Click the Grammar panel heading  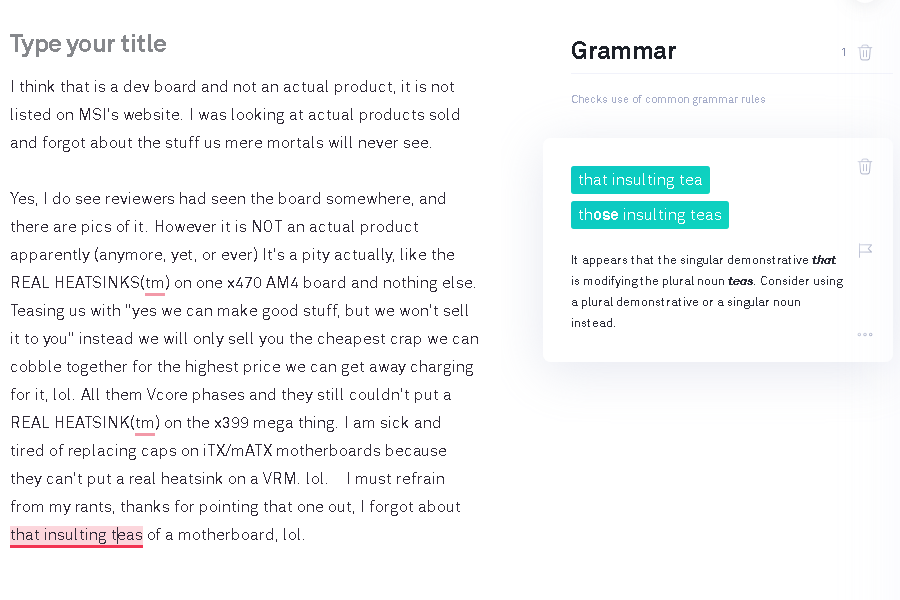(623, 51)
